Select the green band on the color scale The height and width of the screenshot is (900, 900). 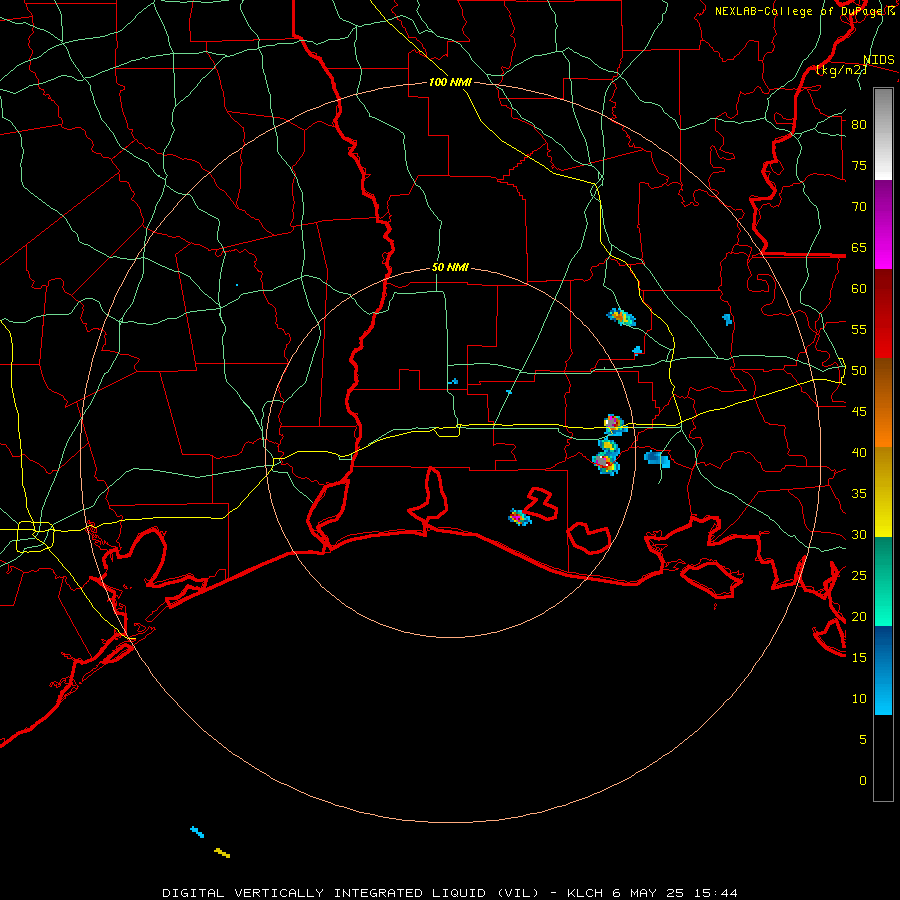883,581
